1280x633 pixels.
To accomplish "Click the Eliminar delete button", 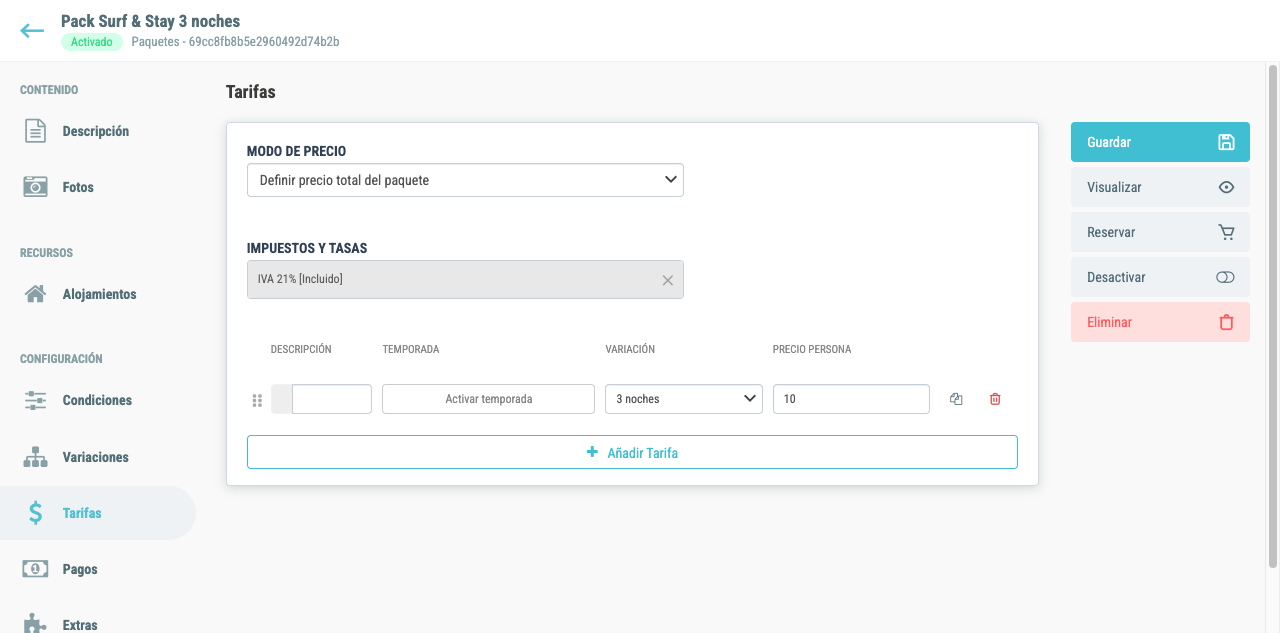I will coord(1160,322).
